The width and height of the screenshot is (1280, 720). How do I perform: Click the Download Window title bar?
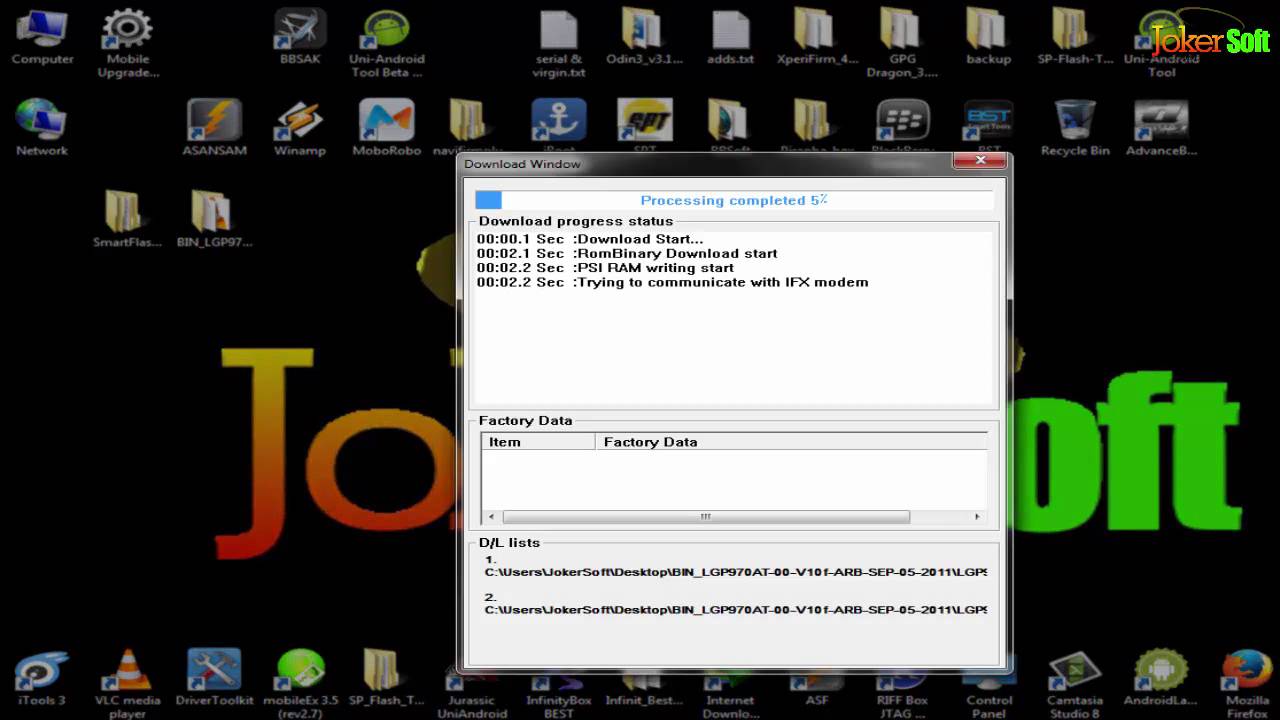[x=705, y=163]
